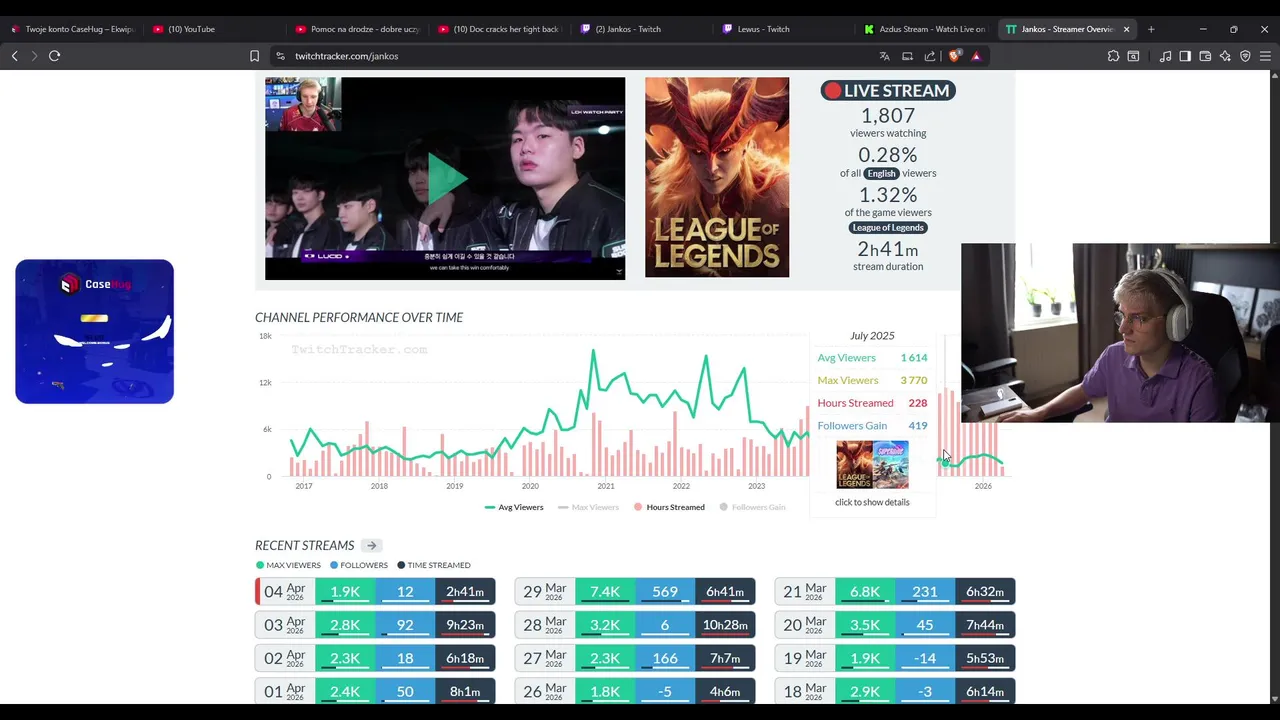Open Brave Shields lion icon
This screenshot has width=1280, height=720.
[954, 56]
